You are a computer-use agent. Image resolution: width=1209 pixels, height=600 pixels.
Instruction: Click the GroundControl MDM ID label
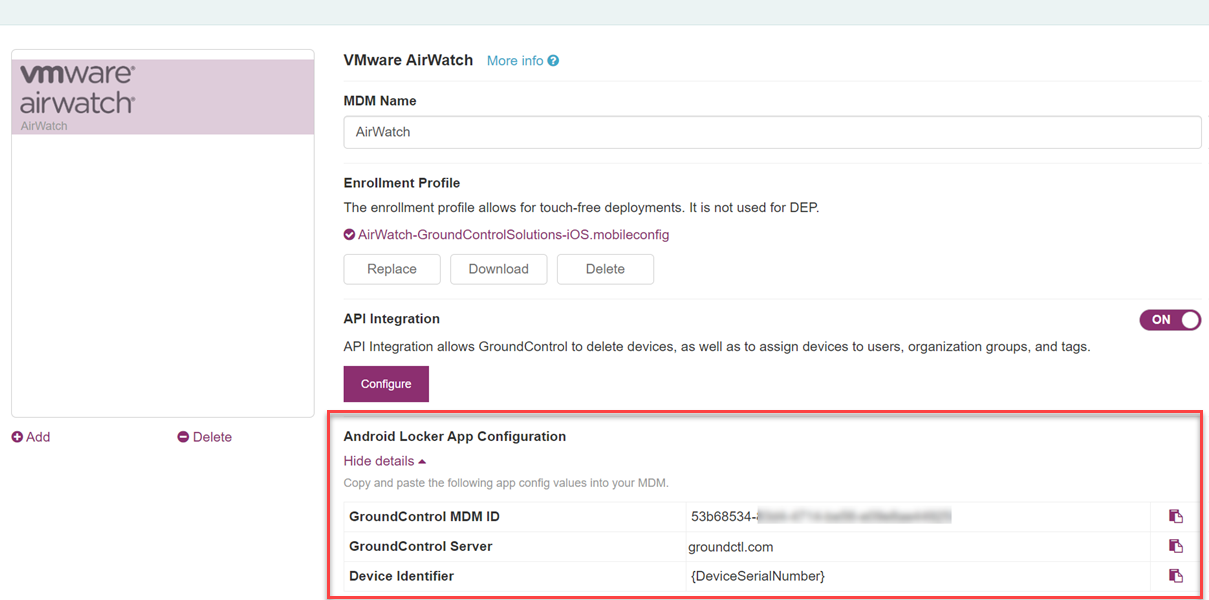424,517
